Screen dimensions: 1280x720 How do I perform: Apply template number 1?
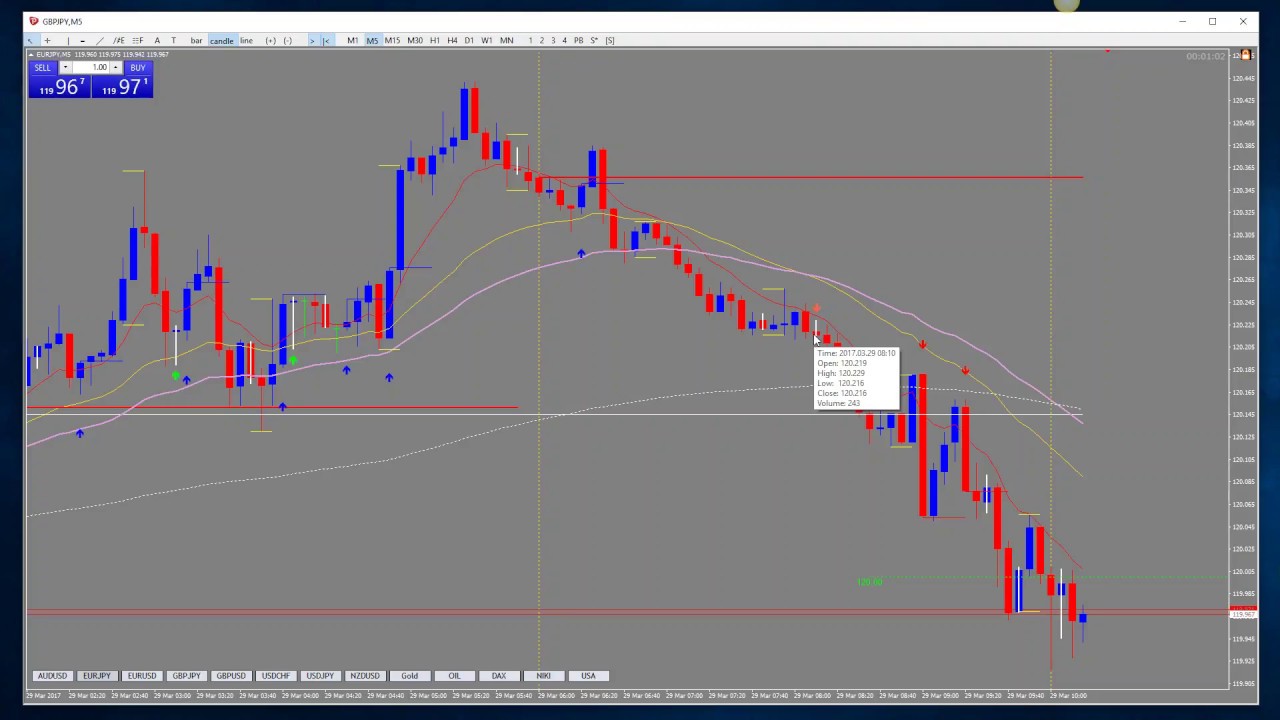[531, 41]
